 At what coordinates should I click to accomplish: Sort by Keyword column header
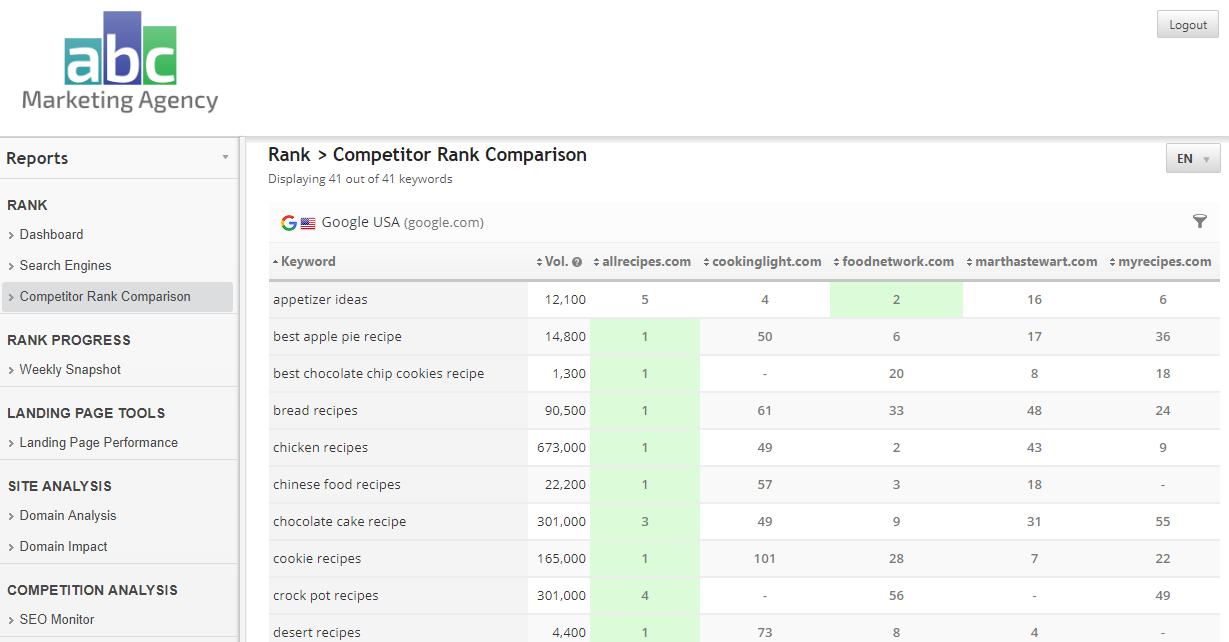[x=308, y=262]
